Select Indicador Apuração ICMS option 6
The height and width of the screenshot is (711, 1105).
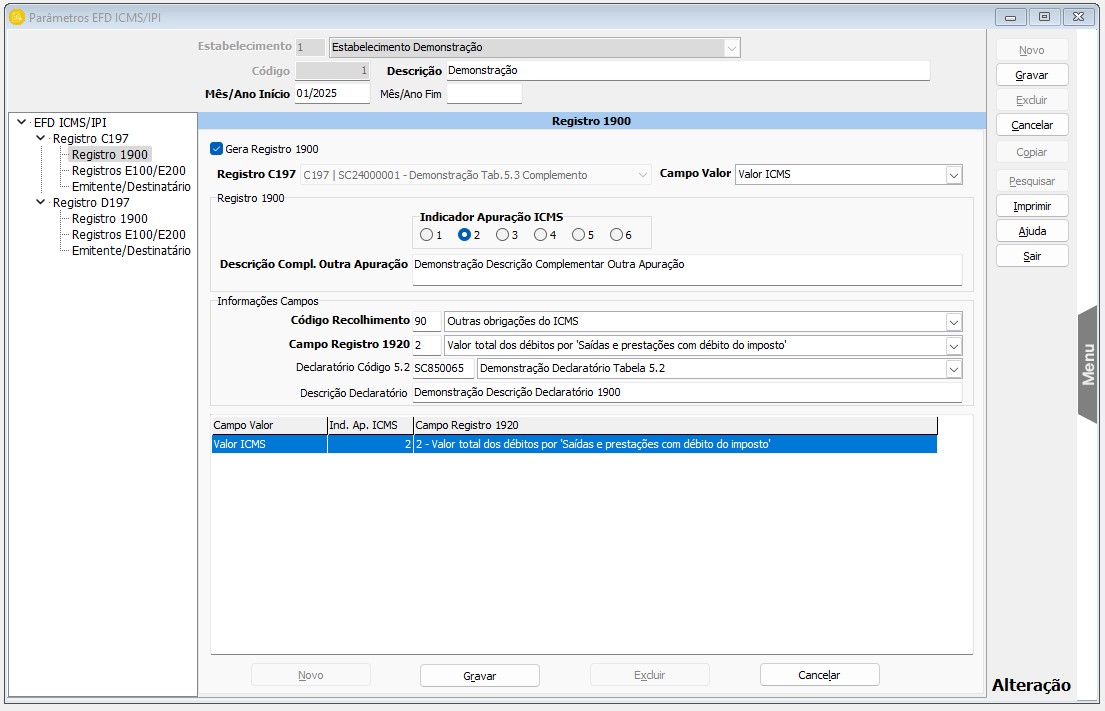pos(617,235)
